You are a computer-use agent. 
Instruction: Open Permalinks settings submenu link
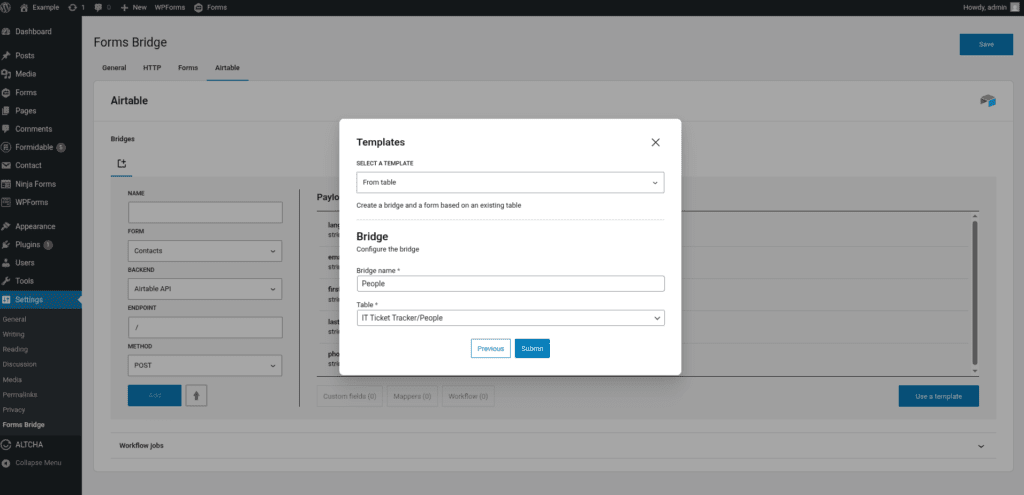click(x=19, y=394)
